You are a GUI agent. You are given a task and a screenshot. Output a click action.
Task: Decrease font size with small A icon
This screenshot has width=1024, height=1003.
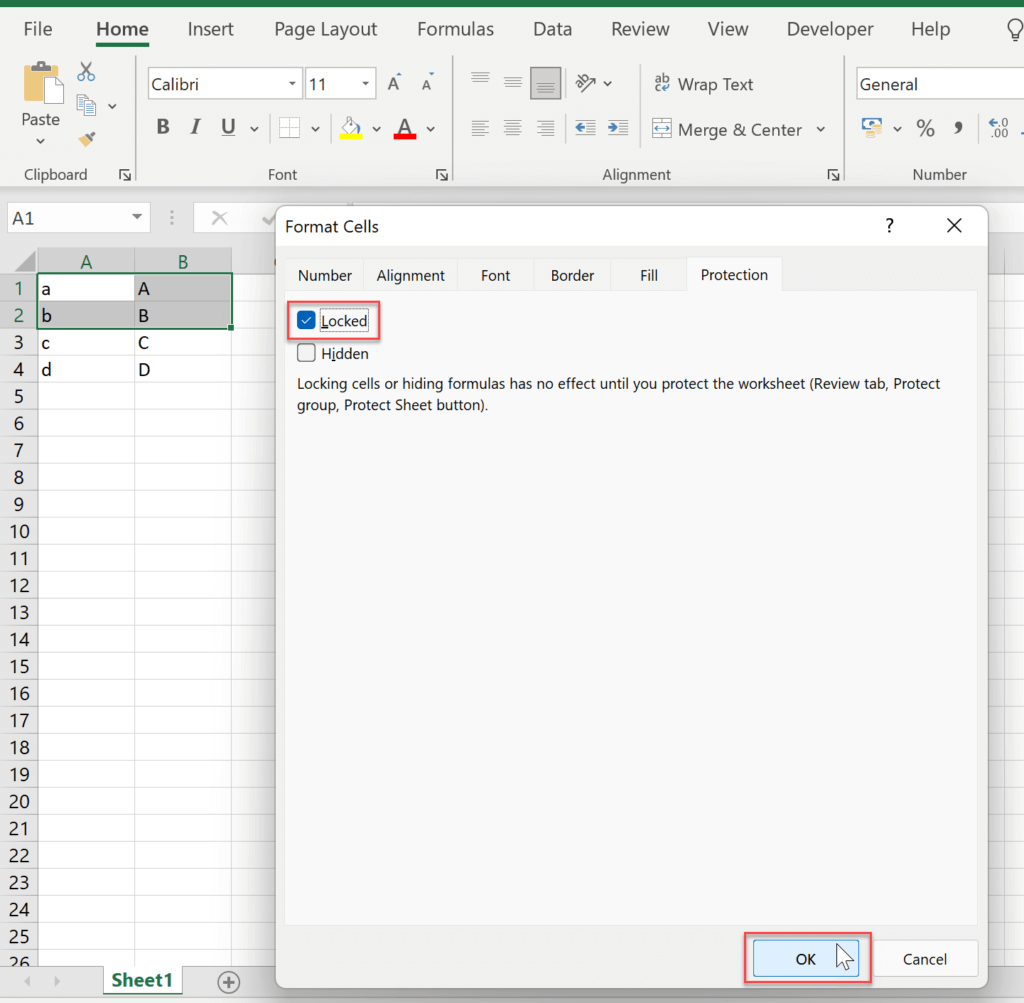click(x=427, y=84)
